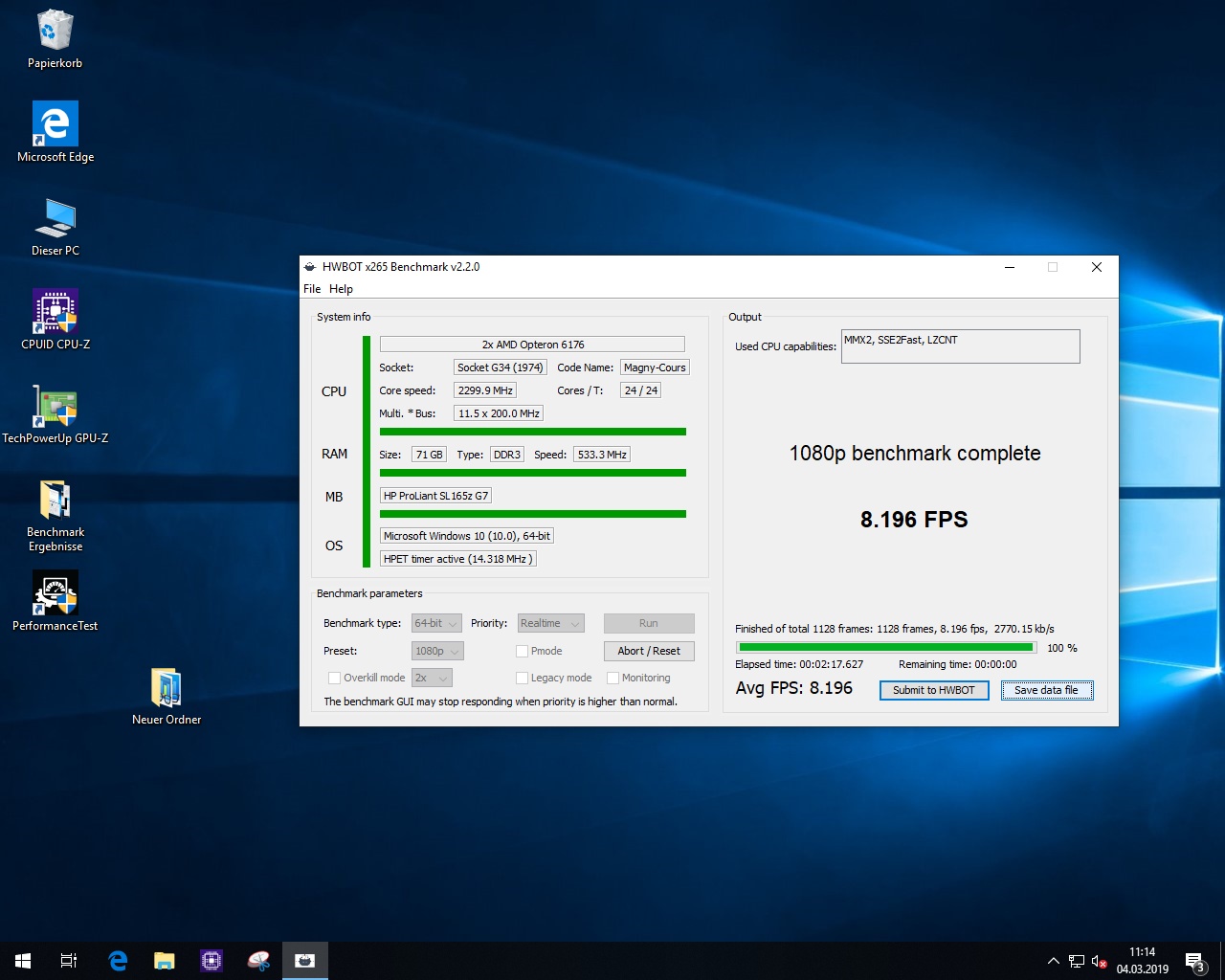This screenshot has height=980, width=1225.
Task: Open Benchmark Ergebnisse folder icon
Action: coord(55,515)
